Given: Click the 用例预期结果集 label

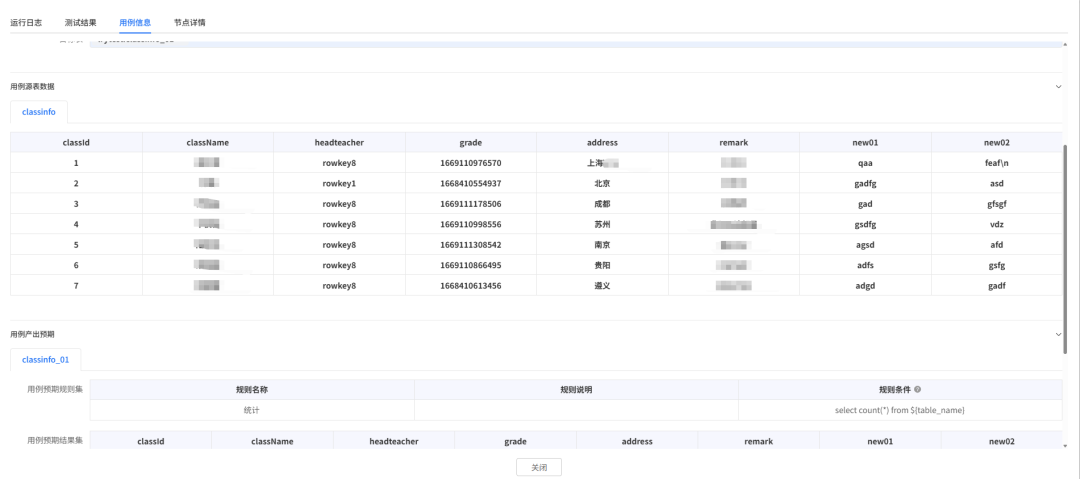Looking at the screenshot, I should click(55, 440).
